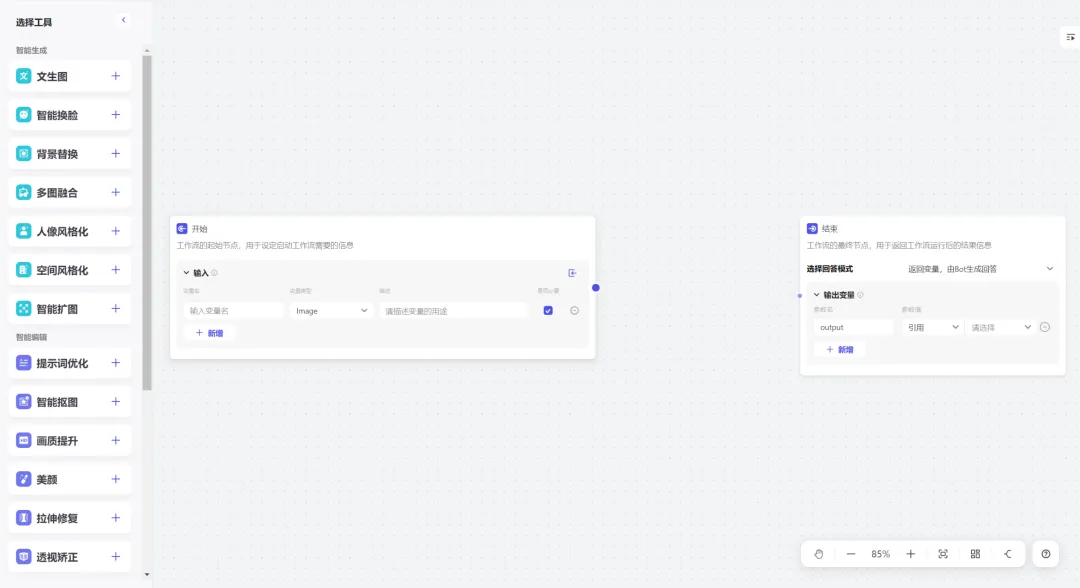Click the 空间风格化 tool icon
Screen dimensions: 1080x588
[23, 270]
